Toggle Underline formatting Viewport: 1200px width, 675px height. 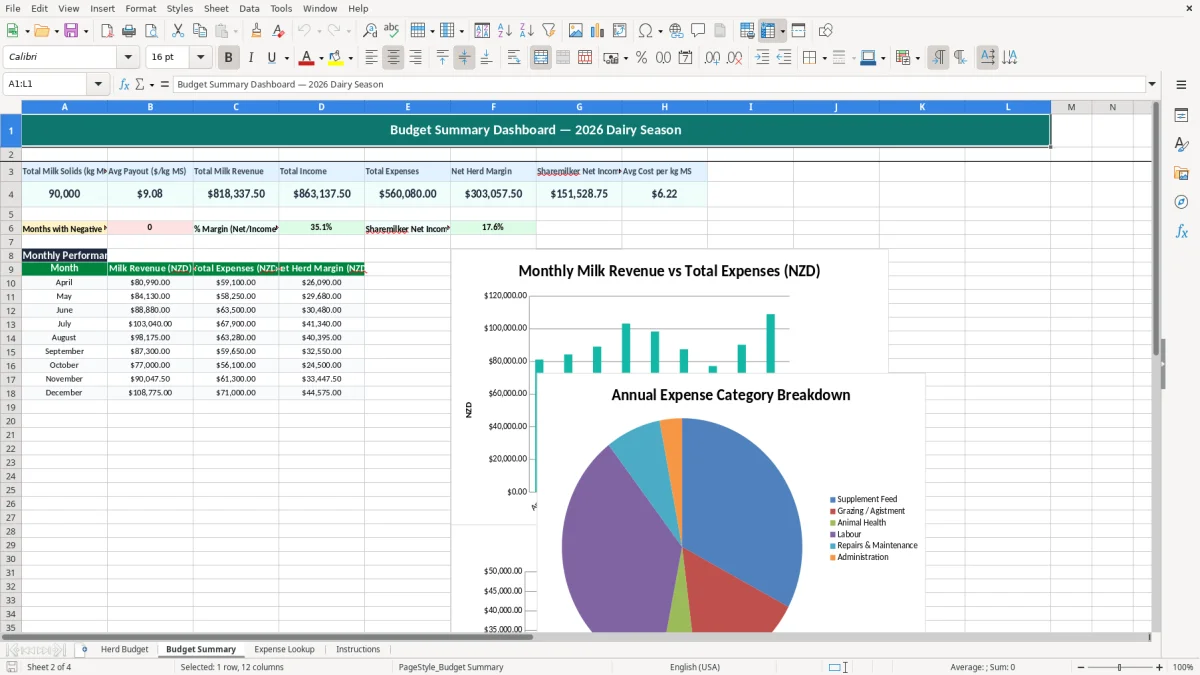[271, 58]
